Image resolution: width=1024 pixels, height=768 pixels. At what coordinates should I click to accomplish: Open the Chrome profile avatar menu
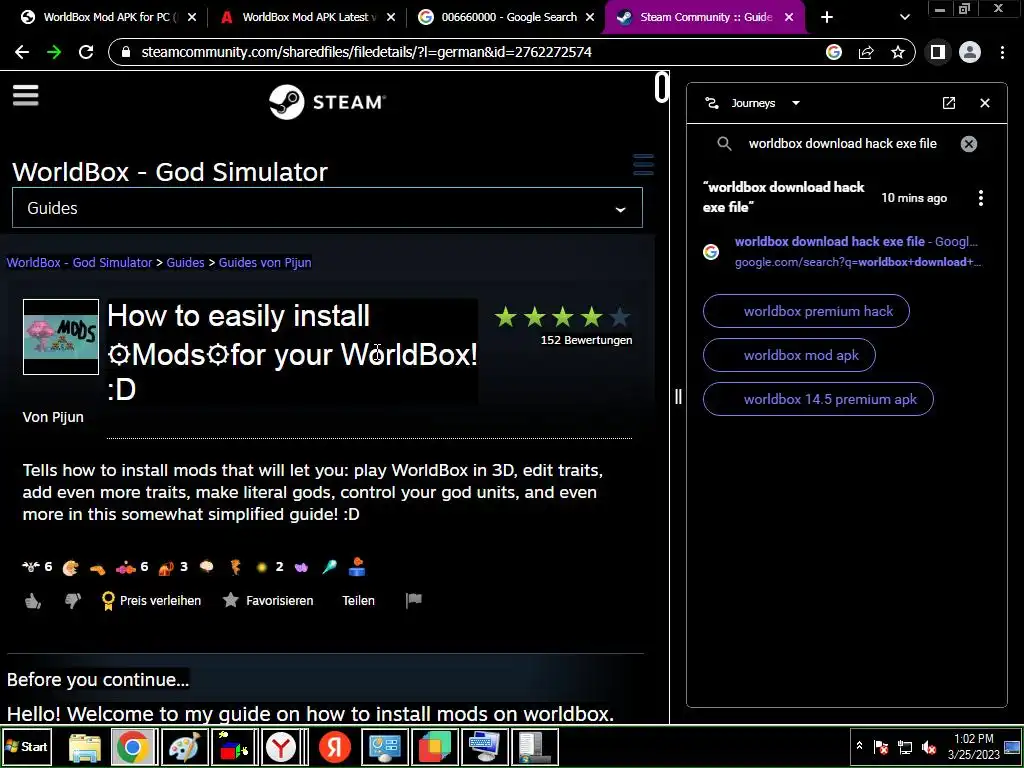pos(970,52)
